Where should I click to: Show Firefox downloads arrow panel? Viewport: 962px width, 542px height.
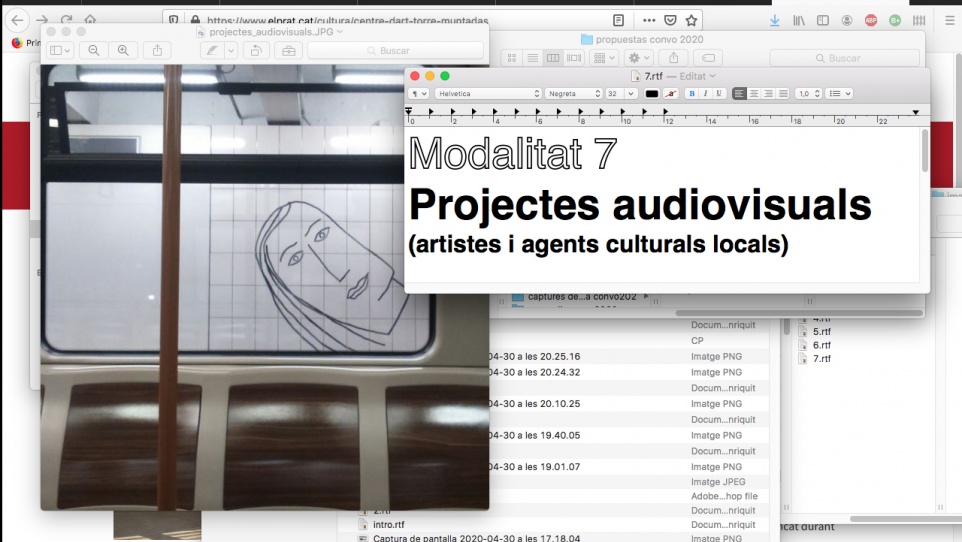[775, 20]
